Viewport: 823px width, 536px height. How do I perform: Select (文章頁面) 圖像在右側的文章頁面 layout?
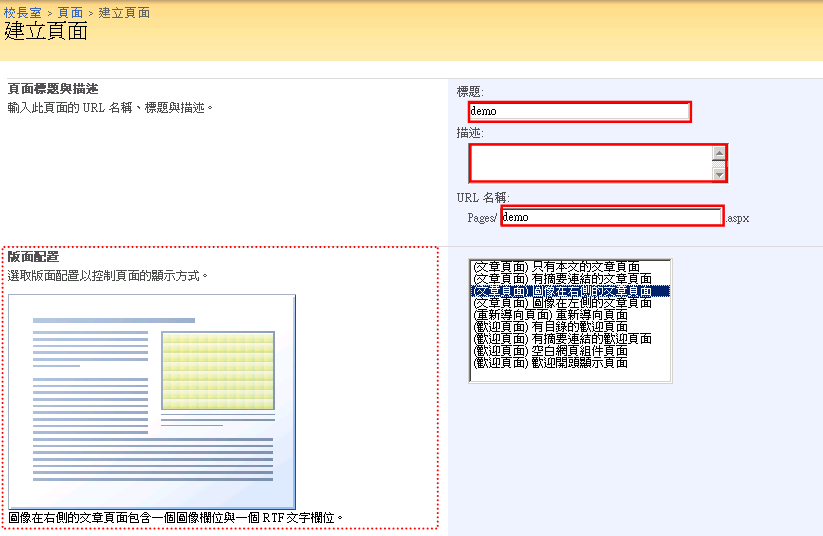pos(571,290)
